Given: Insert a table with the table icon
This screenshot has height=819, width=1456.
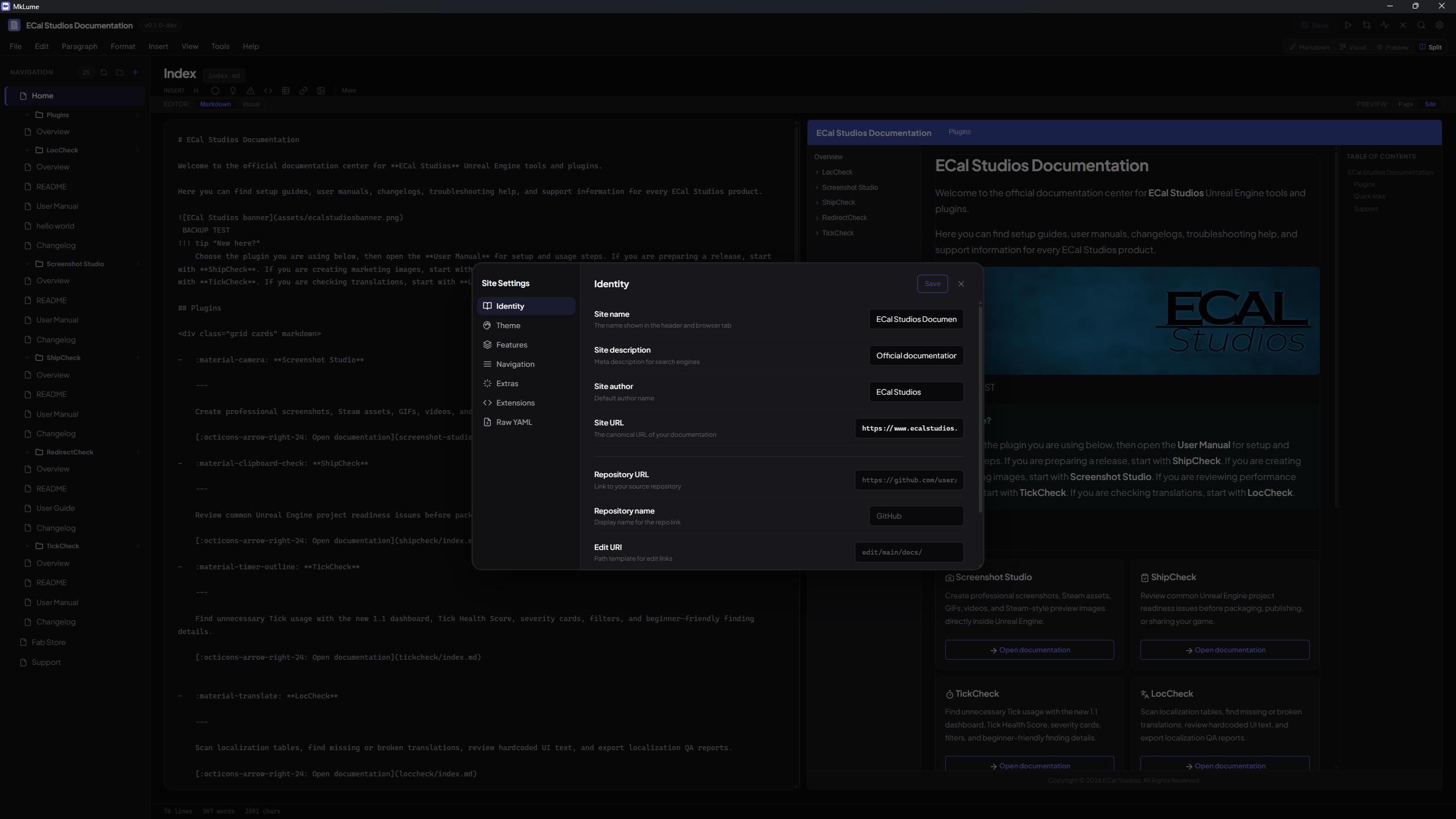Looking at the screenshot, I should 286,90.
